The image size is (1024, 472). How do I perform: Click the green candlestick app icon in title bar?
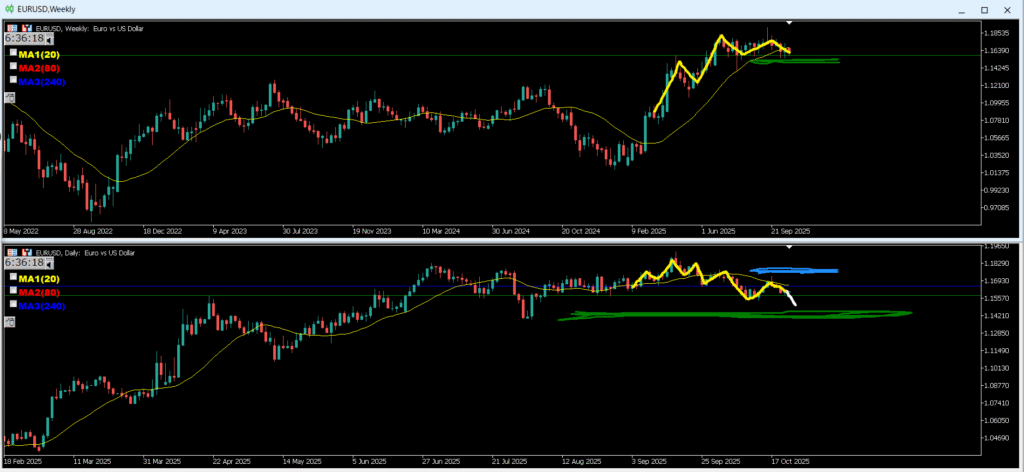point(9,9)
